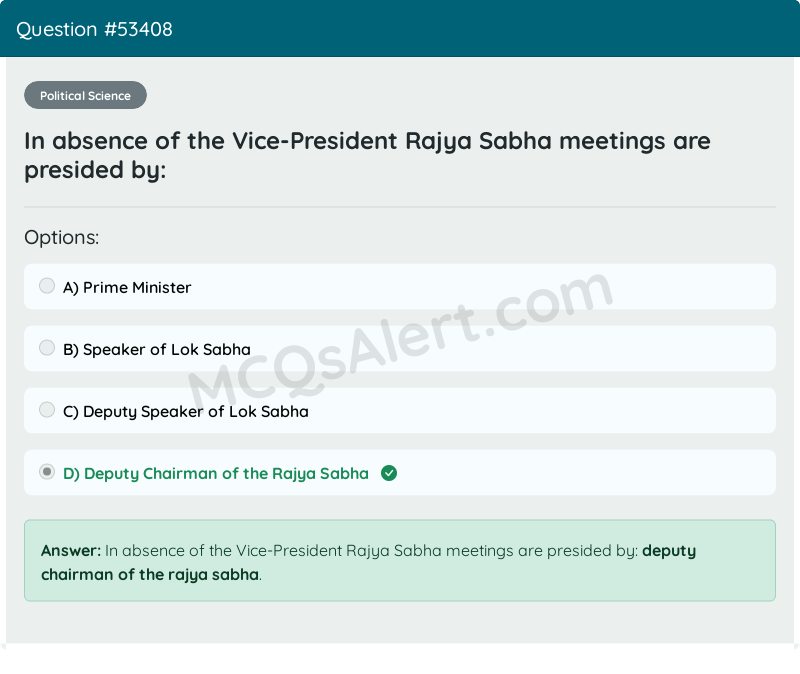800x674 pixels.
Task: Select radio button for option C
Action: tap(47, 409)
